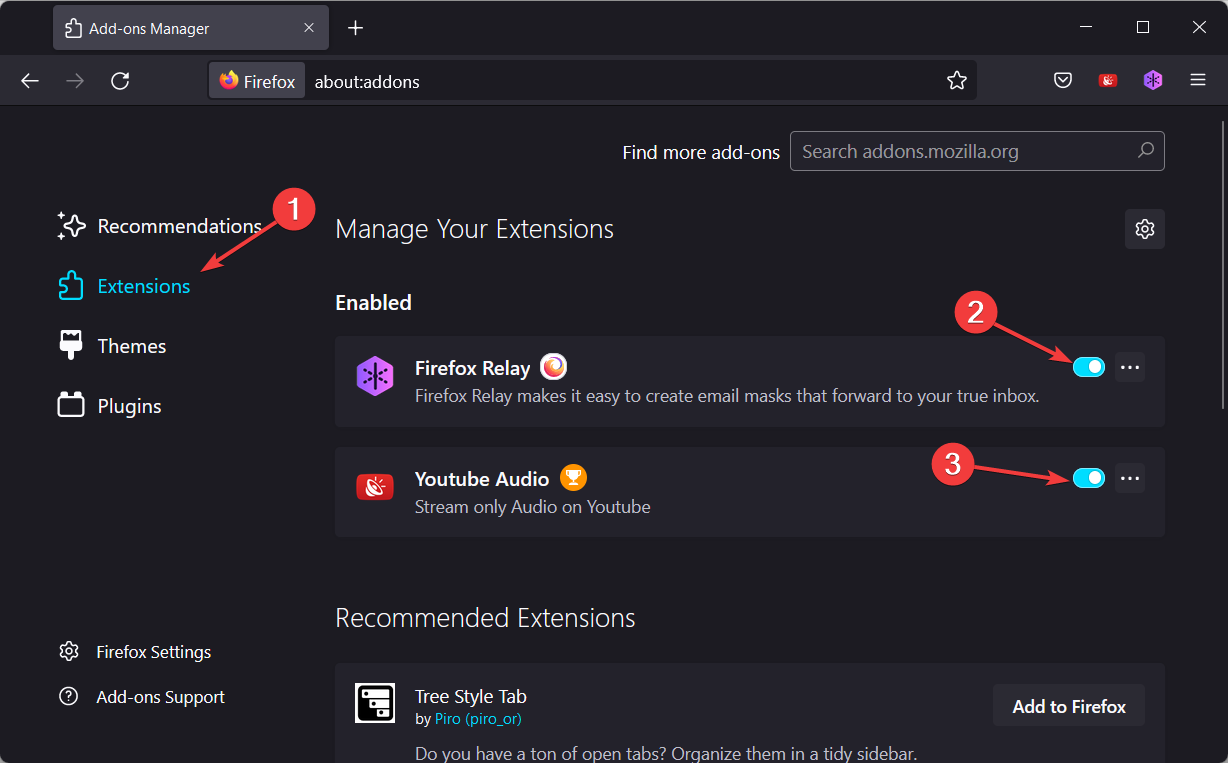The height and width of the screenshot is (763, 1228).
Task: Click the Youtube Audio red extension icon
Action: point(375,487)
